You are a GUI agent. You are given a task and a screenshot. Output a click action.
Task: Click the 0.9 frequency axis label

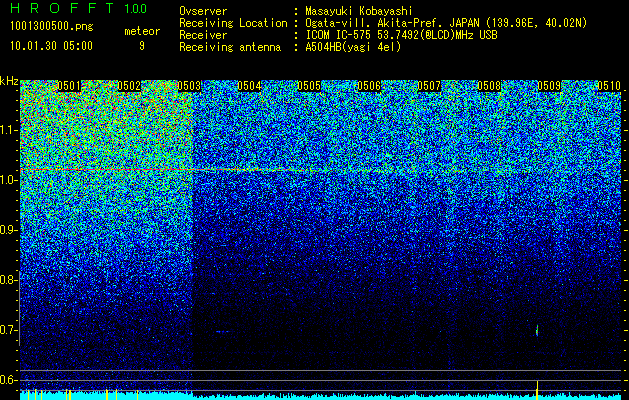(x=8, y=230)
